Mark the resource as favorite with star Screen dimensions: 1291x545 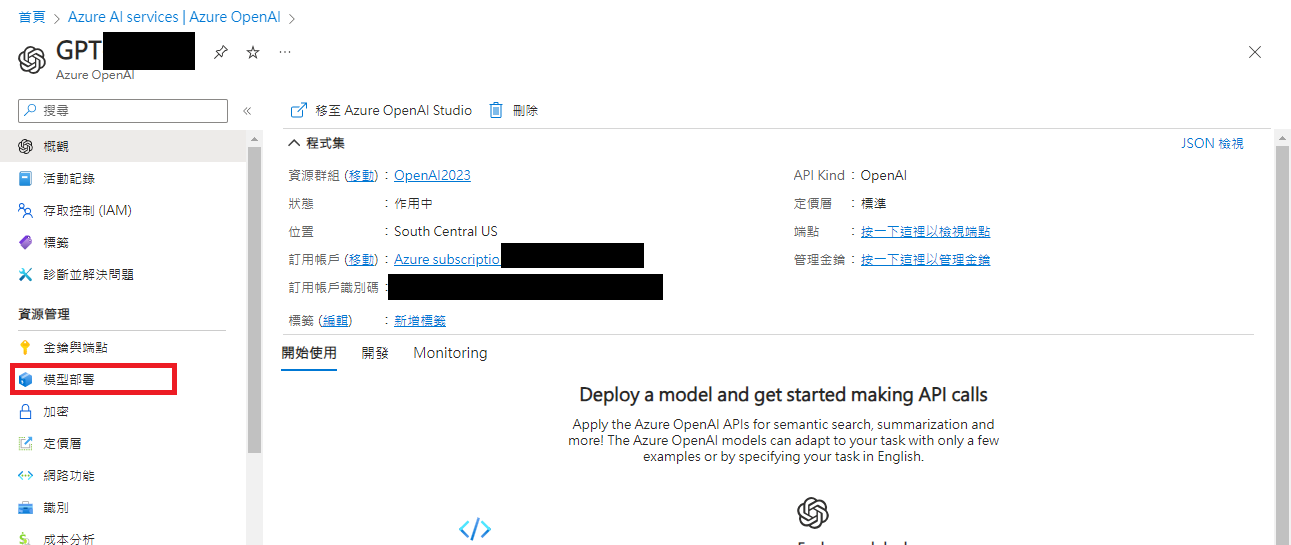coord(253,52)
